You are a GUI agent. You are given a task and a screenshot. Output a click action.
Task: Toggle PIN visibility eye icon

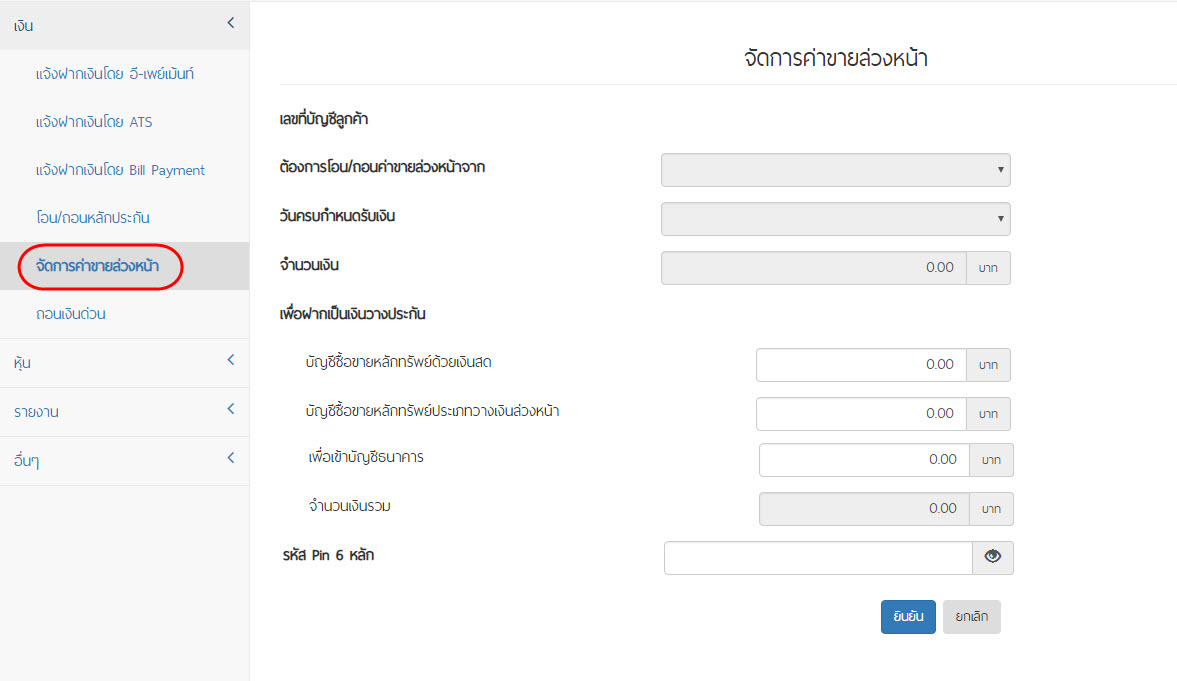[x=992, y=557]
